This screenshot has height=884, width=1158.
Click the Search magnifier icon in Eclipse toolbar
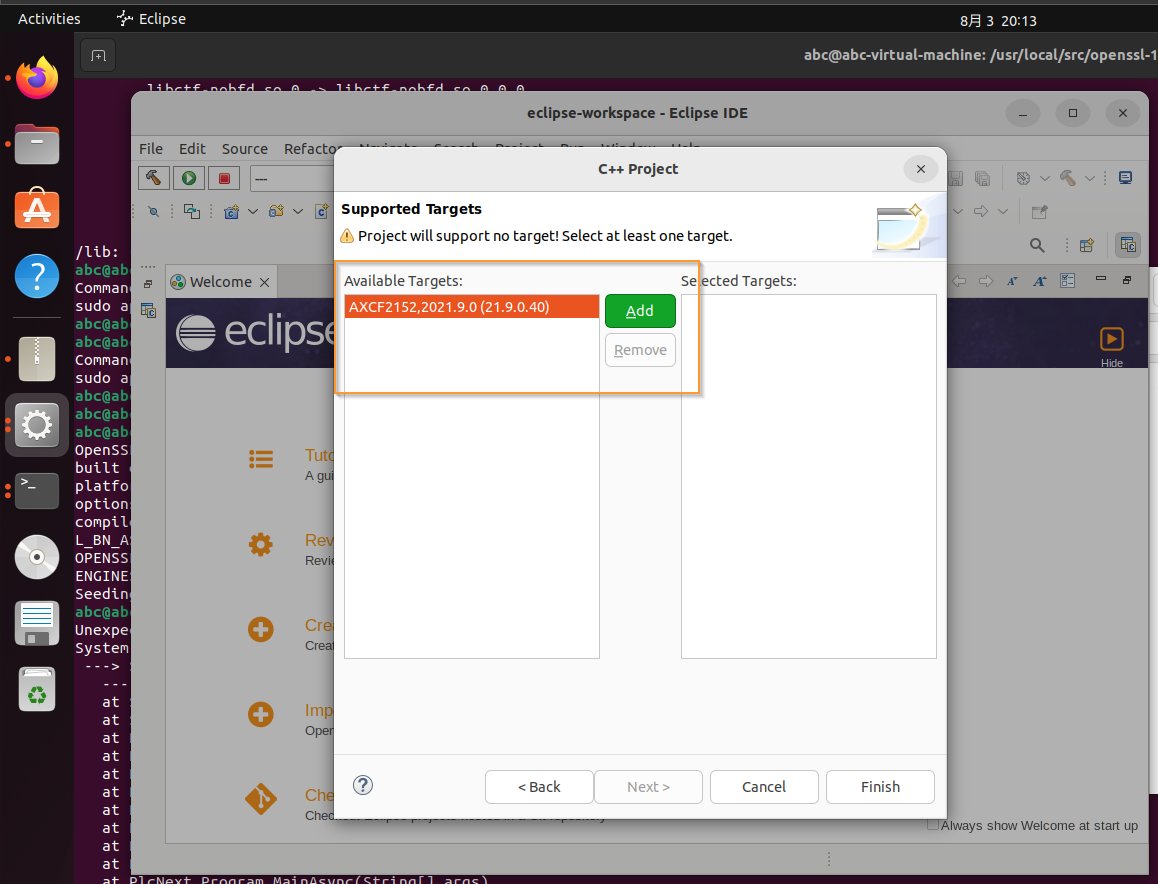click(1037, 245)
